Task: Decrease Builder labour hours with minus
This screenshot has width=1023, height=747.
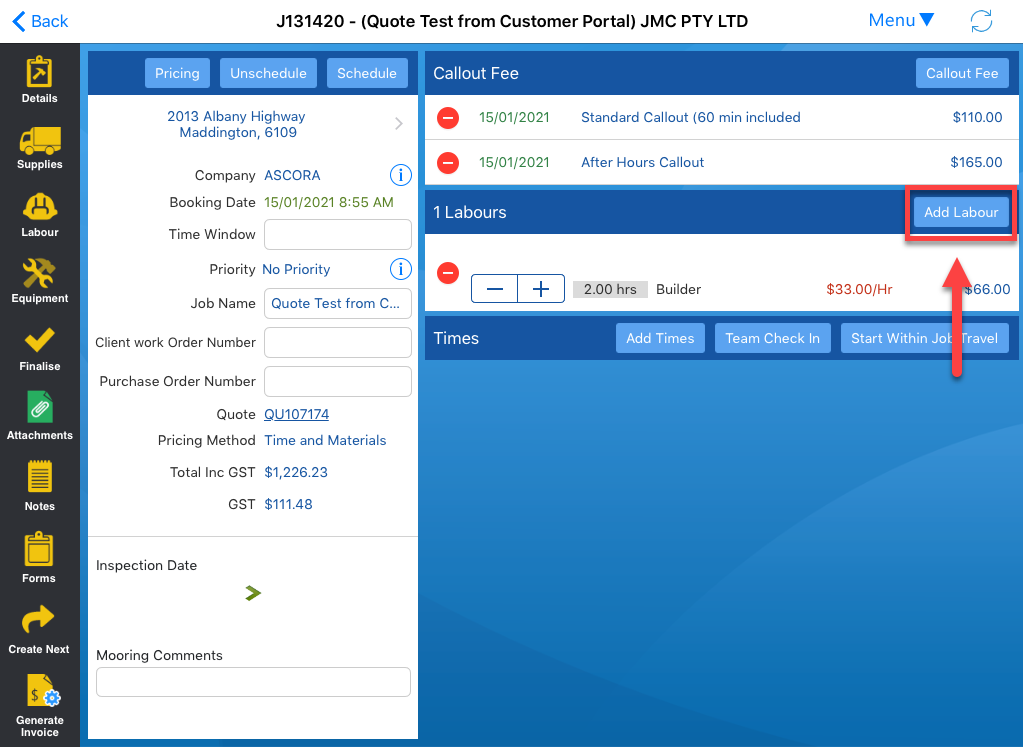Action: pos(494,289)
